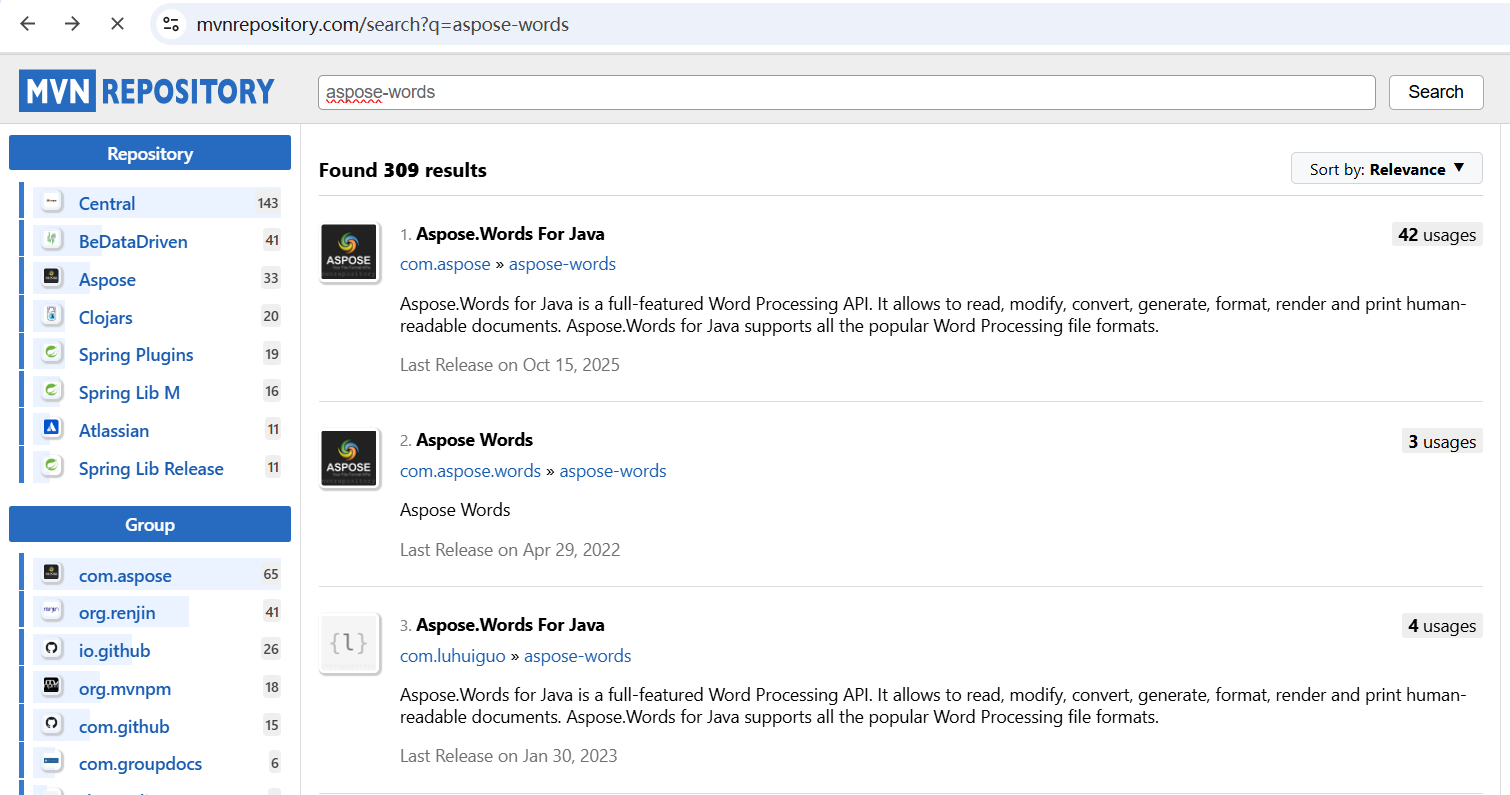
Task: Filter by com.github group
Action: 124,726
